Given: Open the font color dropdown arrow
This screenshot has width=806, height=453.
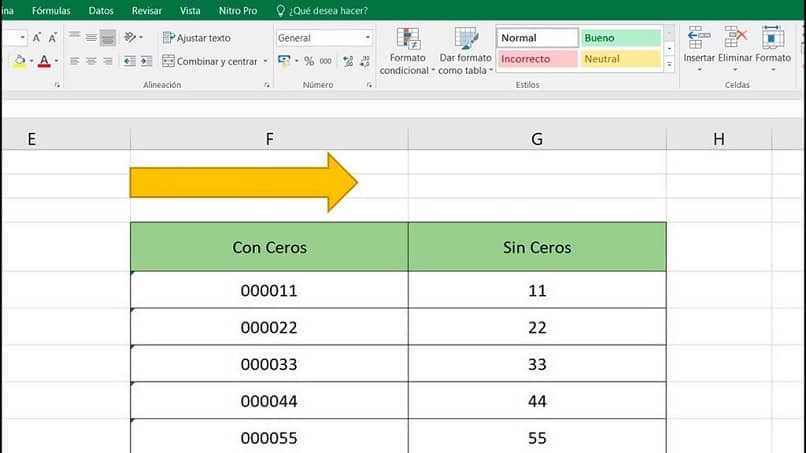Looking at the screenshot, I should pyautogui.click(x=56, y=61).
